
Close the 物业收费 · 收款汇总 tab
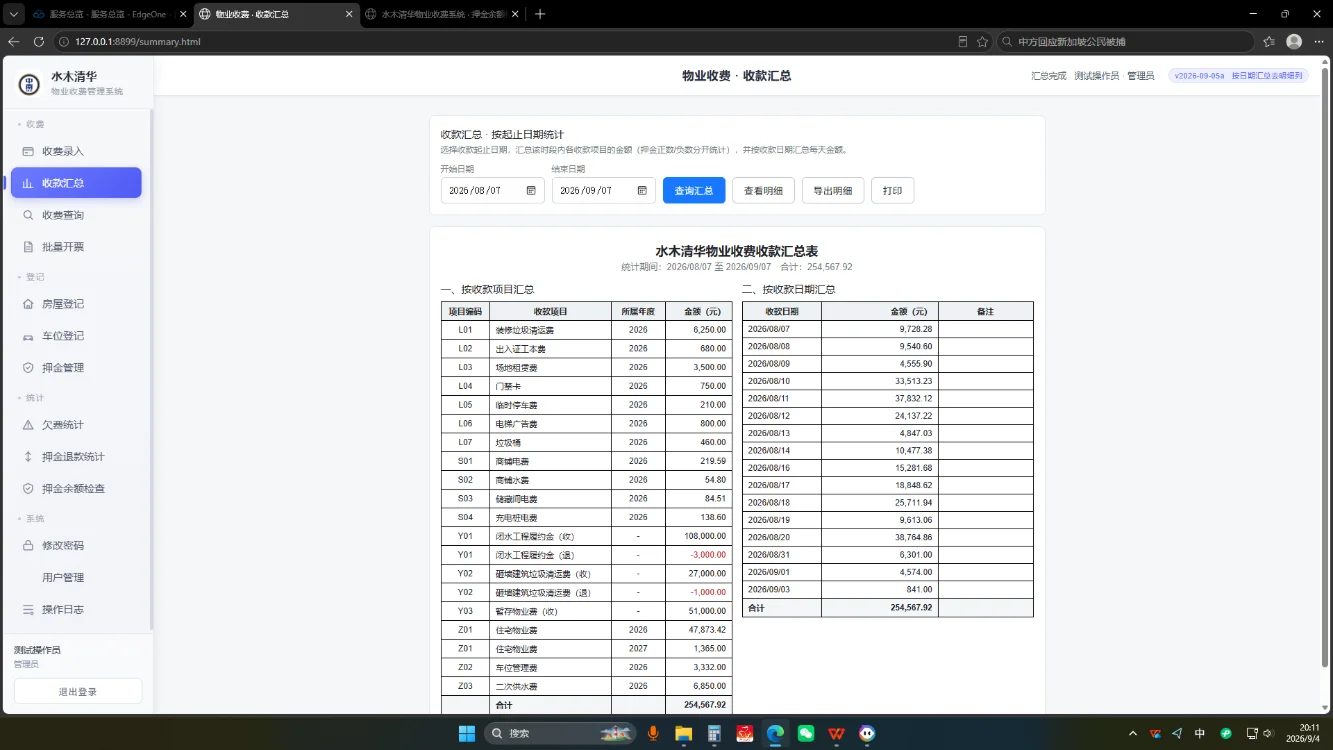349,14
